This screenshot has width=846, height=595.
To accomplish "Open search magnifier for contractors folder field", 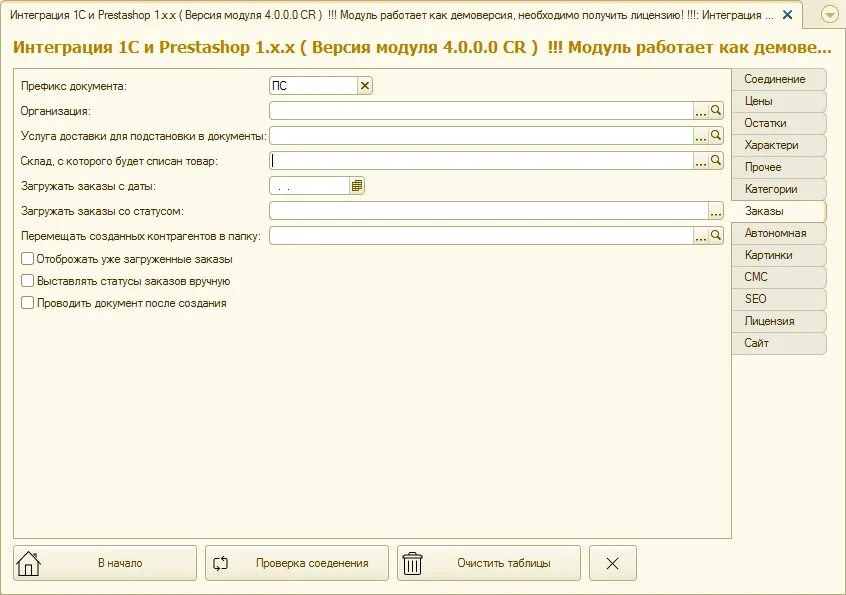I will (715, 235).
